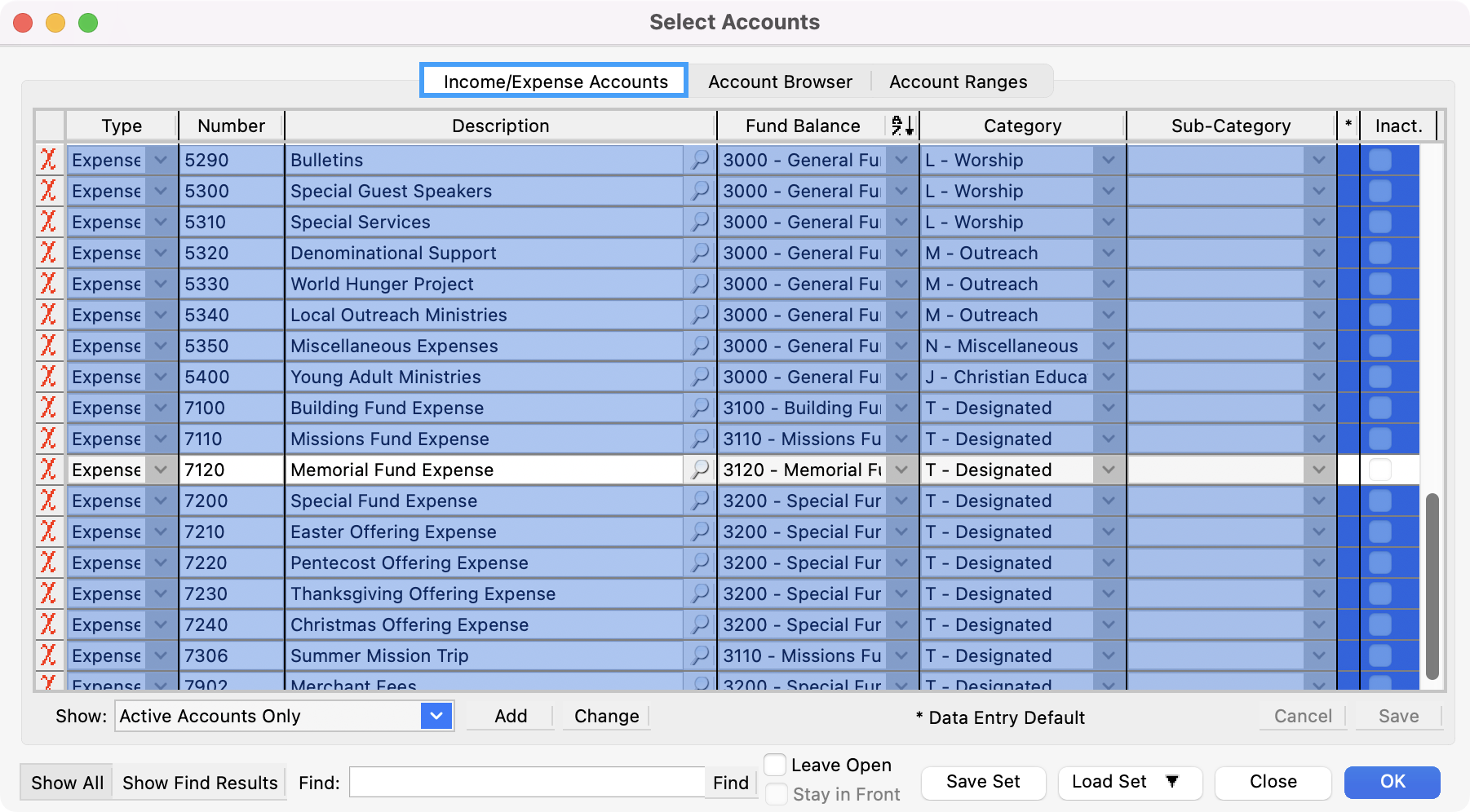Toggle inactive checkbox on Bulletins row
Viewport: 1470px width, 812px height.
click(1380, 160)
